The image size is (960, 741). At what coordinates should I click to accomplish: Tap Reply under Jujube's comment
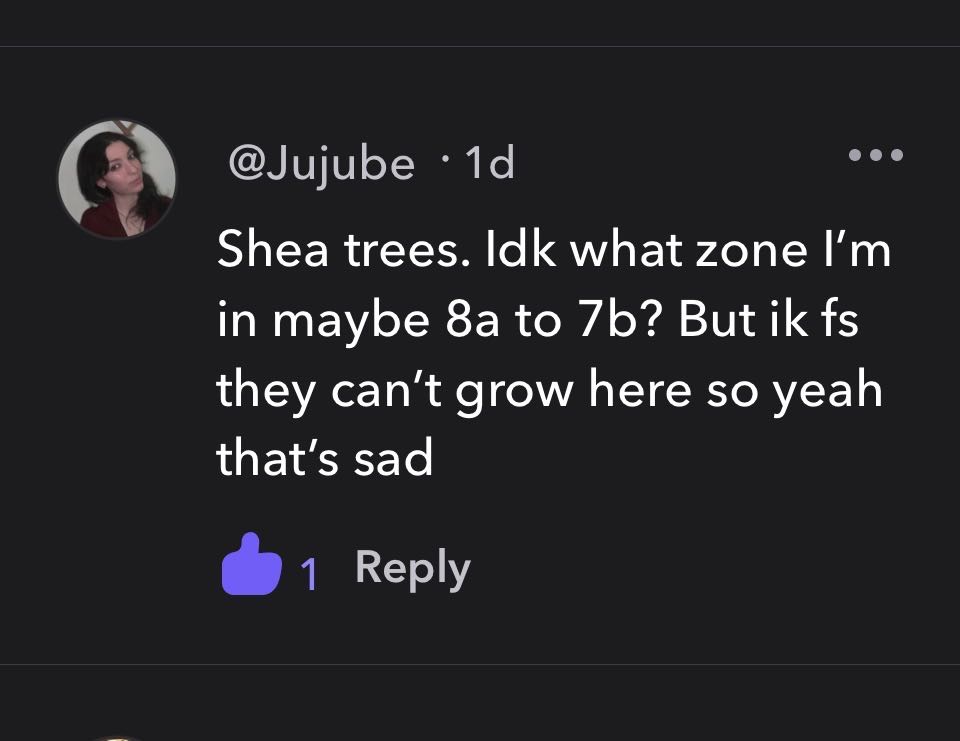(x=413, y=568)
